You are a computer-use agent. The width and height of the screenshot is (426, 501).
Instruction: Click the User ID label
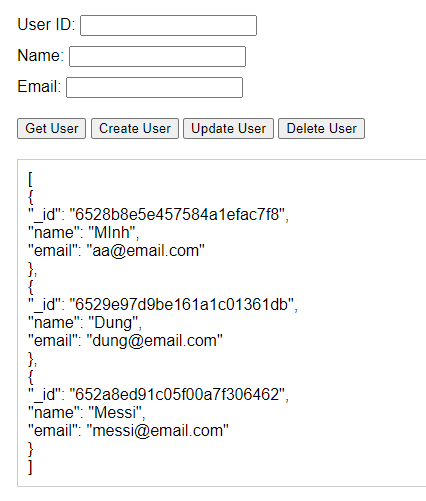click(46, 25)
